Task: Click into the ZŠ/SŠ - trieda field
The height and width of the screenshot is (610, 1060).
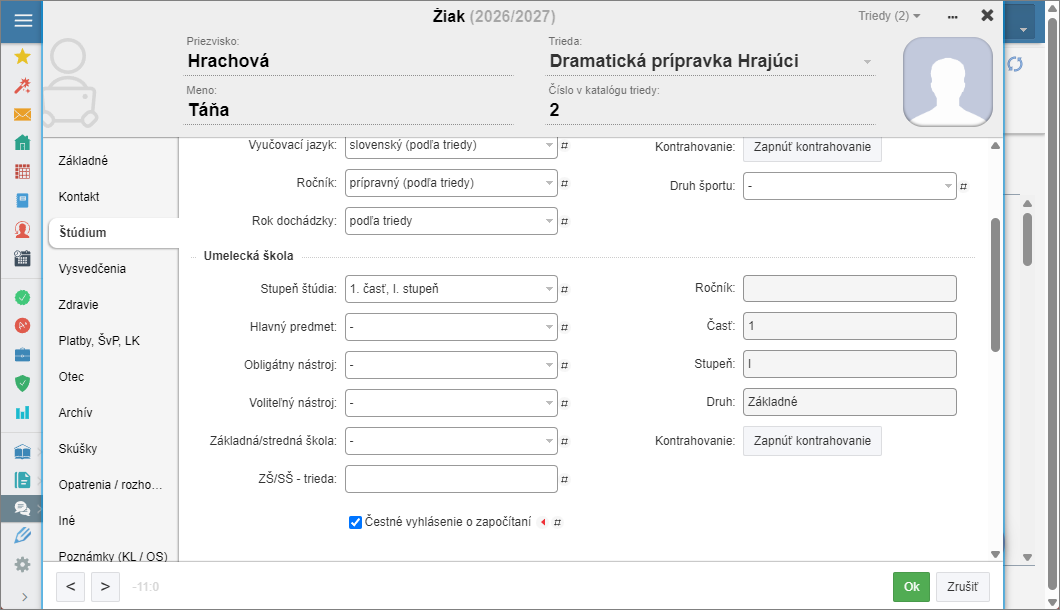Action: [451, 479]
